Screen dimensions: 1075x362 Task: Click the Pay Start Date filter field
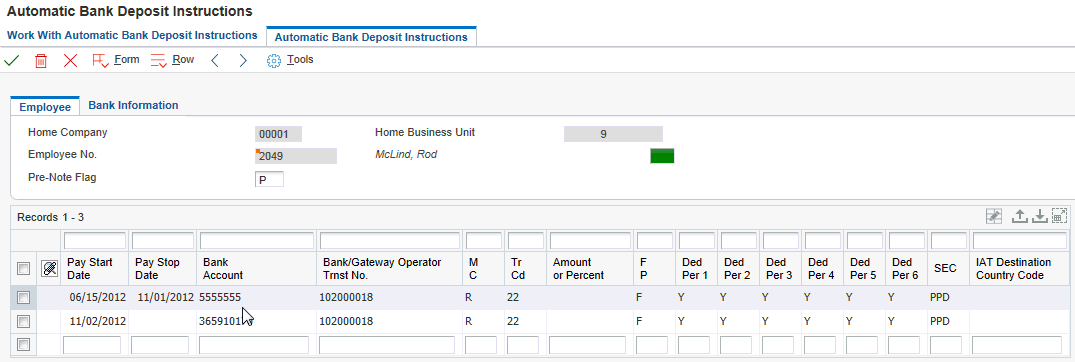pos(95,241)
